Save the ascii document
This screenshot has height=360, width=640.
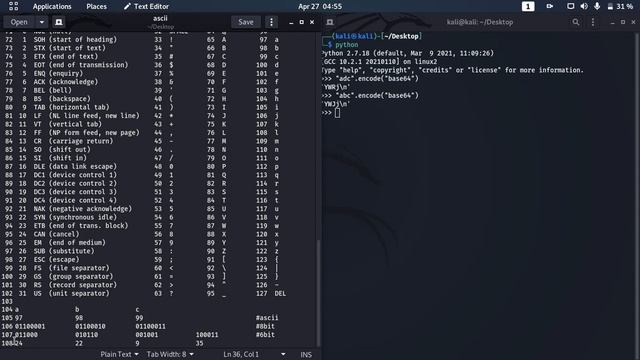246,22
